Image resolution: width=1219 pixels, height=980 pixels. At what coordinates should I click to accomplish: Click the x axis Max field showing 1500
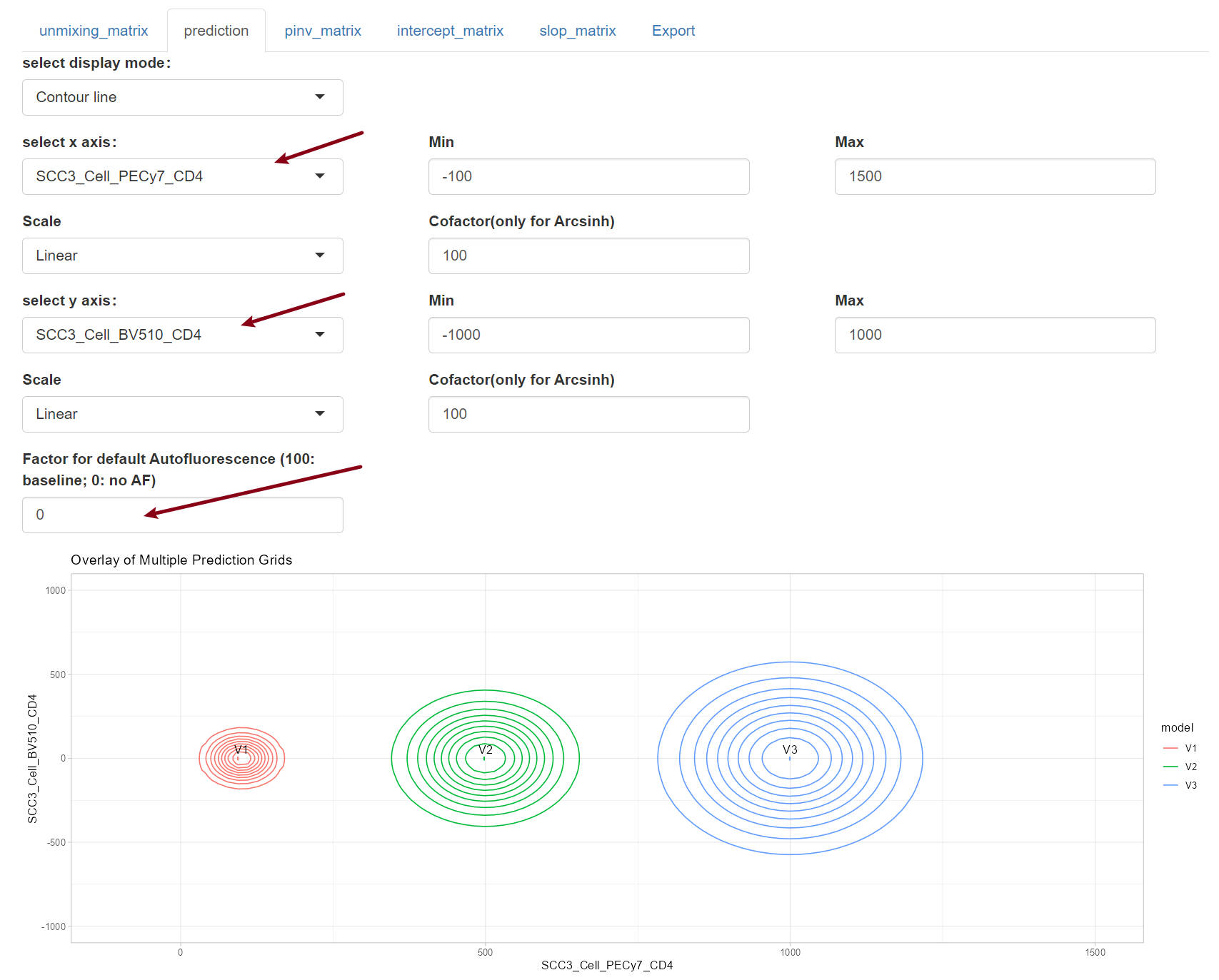point(994,176)
